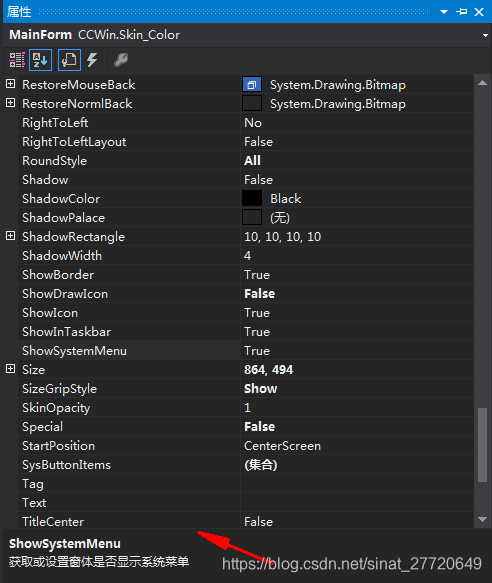Click the Special property False value
Screen dimensions: 492x583
260,427
